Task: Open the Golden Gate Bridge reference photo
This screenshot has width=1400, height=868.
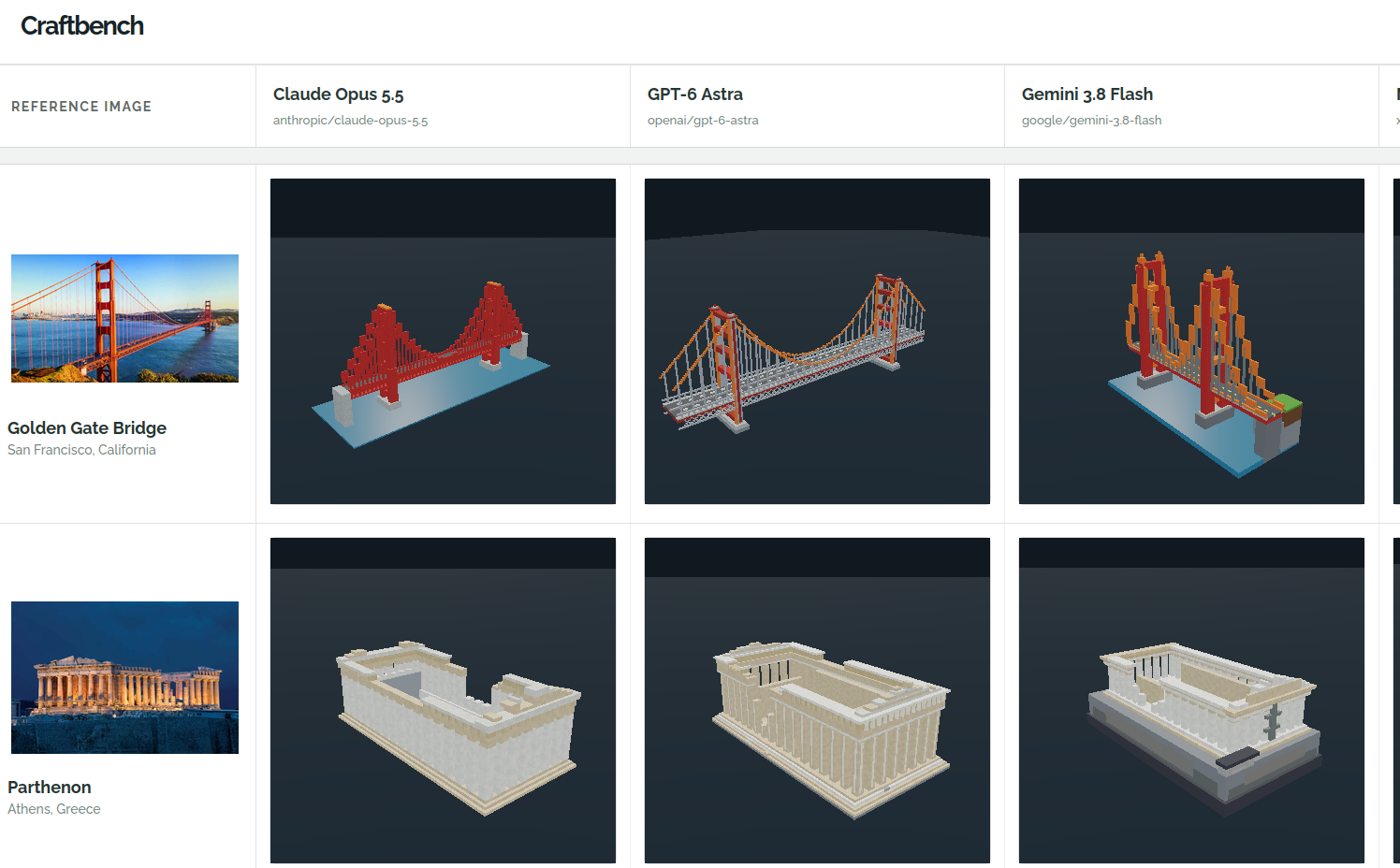Action: point(124,318)
